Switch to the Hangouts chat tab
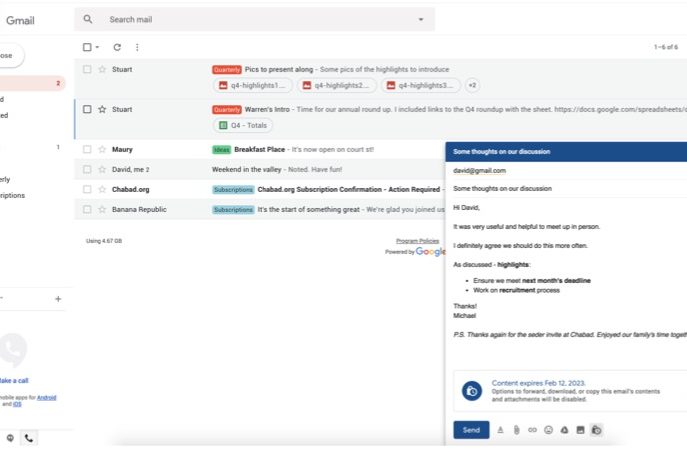The height and width of the screenshot is (449, 687). tap(10, 438)
